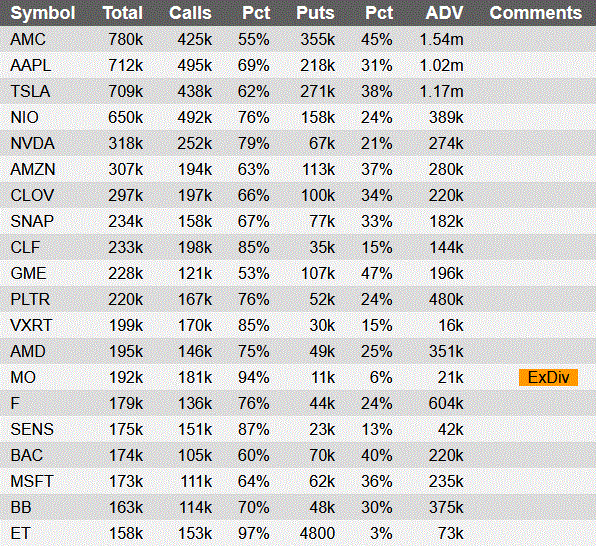This screenshot has width=612, height=559.
Task: Click the BB symbol cell
Action: click(x=21, y=507)
